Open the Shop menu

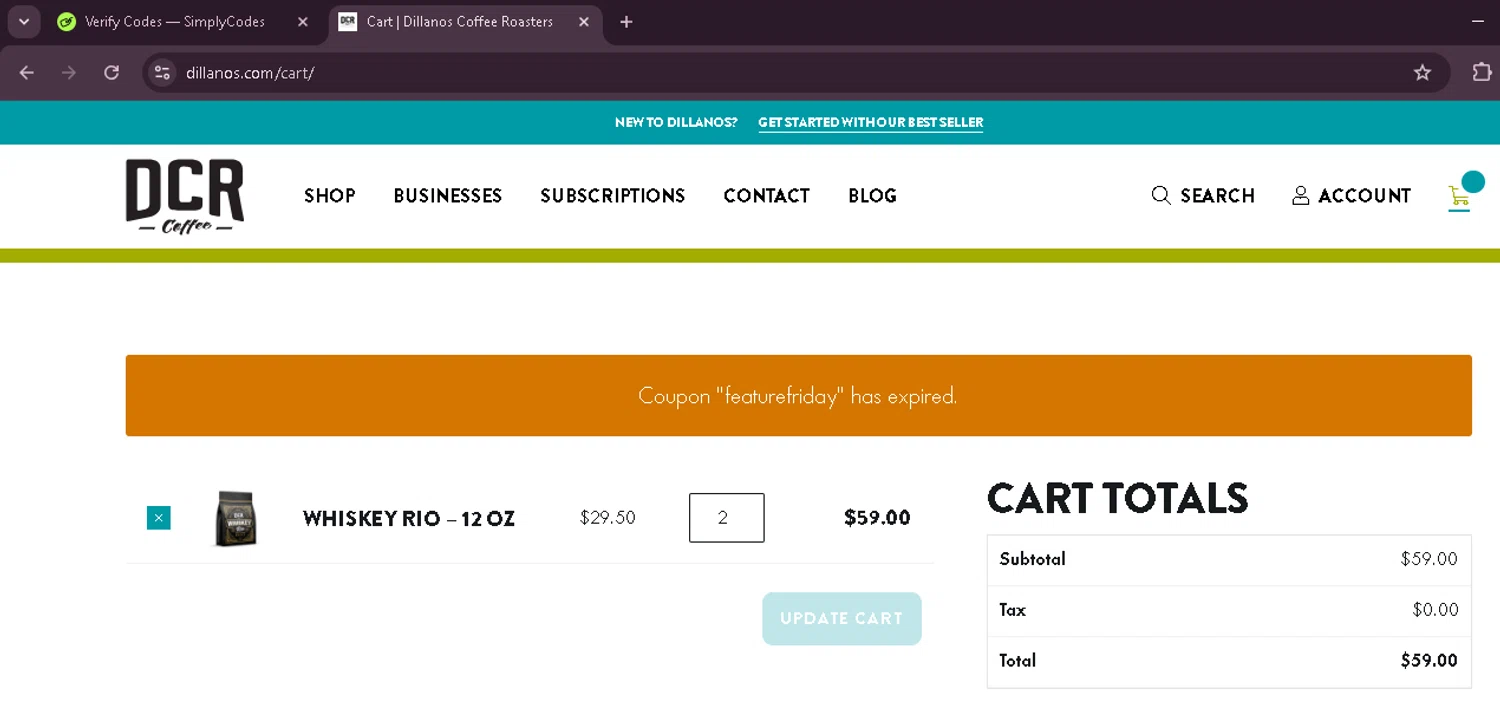(x=330, y=196)
